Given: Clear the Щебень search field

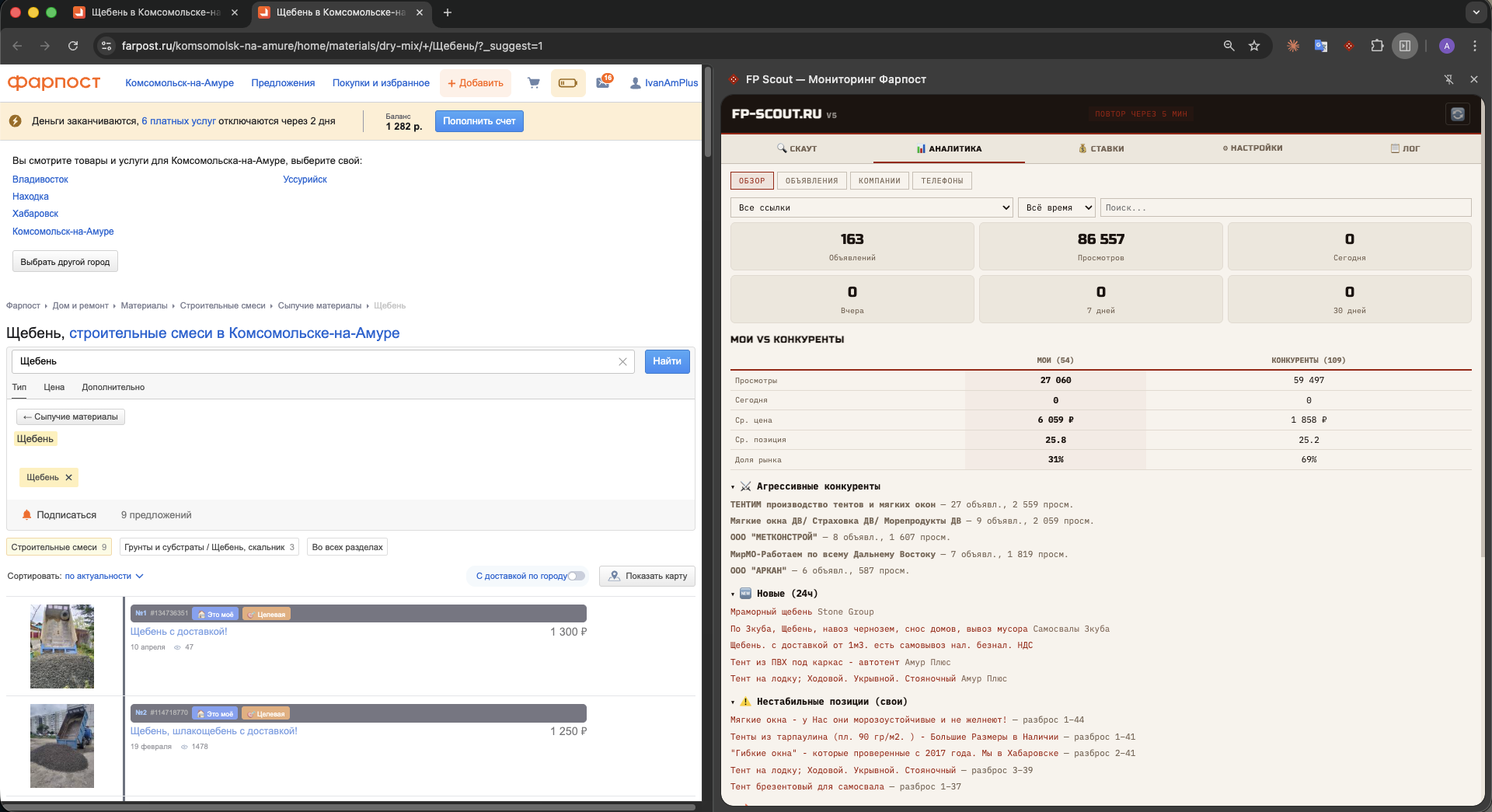Looking at the screenshot, I should click(622, 361).
